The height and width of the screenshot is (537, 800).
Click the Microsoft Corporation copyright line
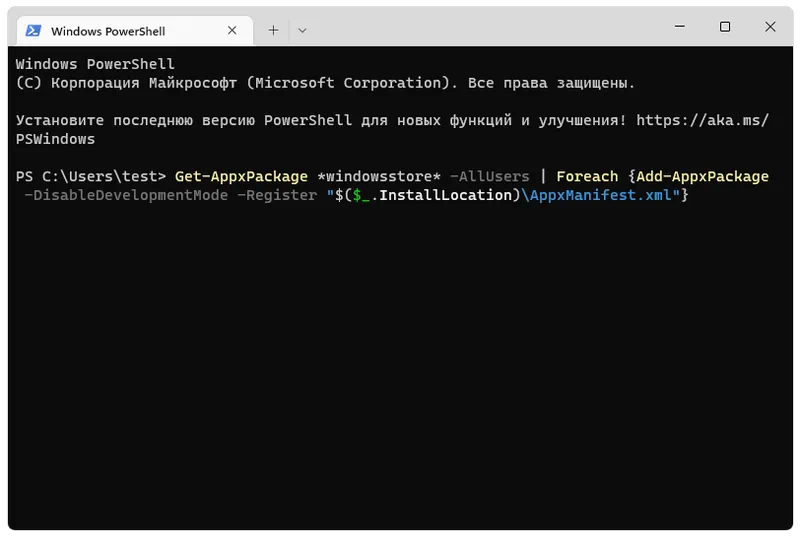[325, 83]
